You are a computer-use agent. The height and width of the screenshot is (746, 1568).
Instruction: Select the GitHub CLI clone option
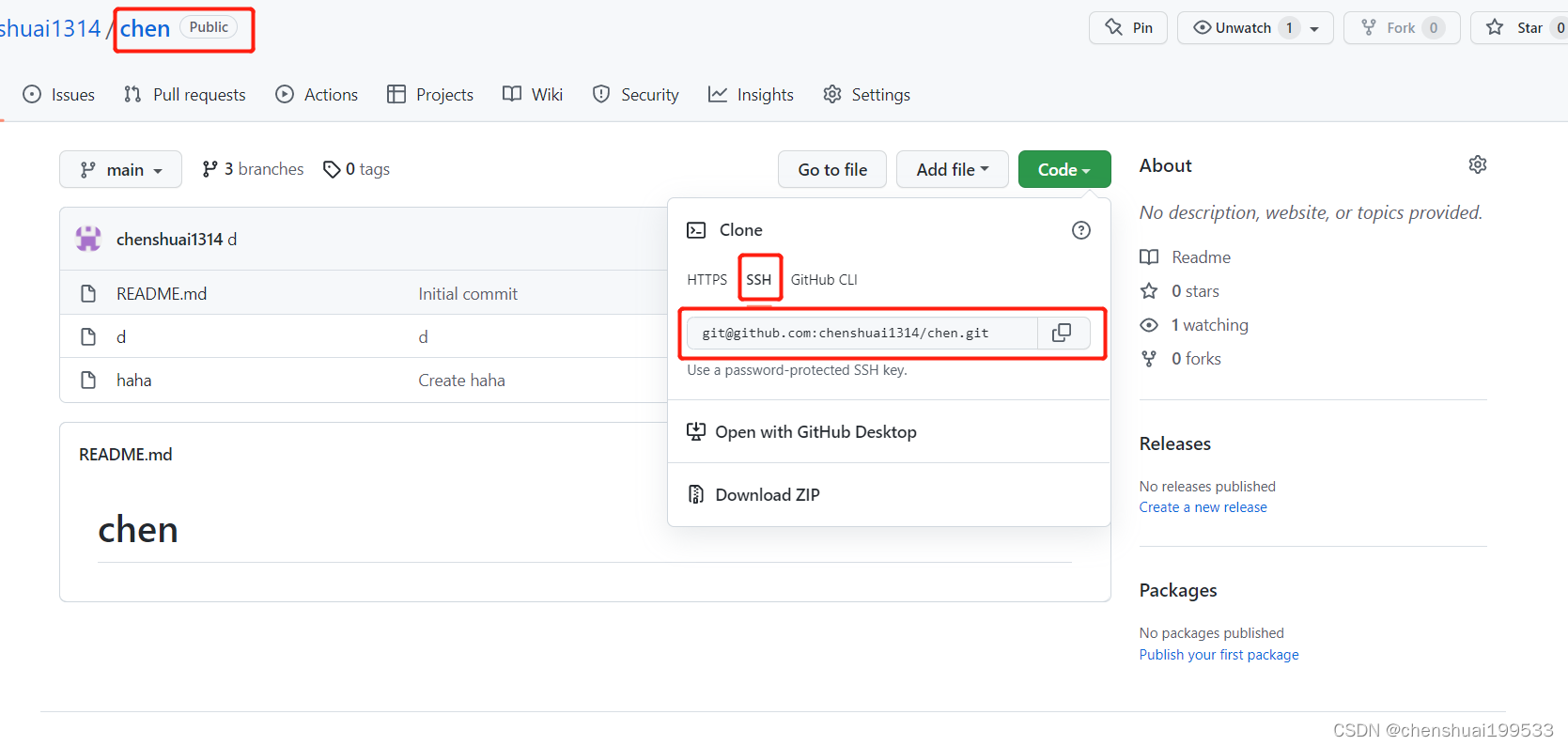[x=824, y=280]
